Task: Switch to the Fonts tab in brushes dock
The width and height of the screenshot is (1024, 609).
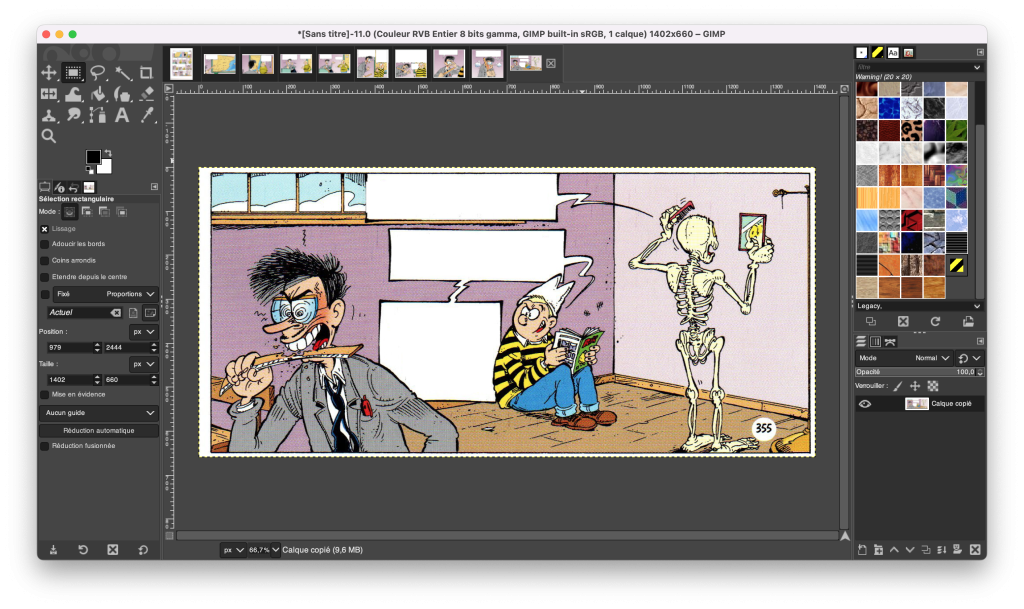Action: click(893, 52)
